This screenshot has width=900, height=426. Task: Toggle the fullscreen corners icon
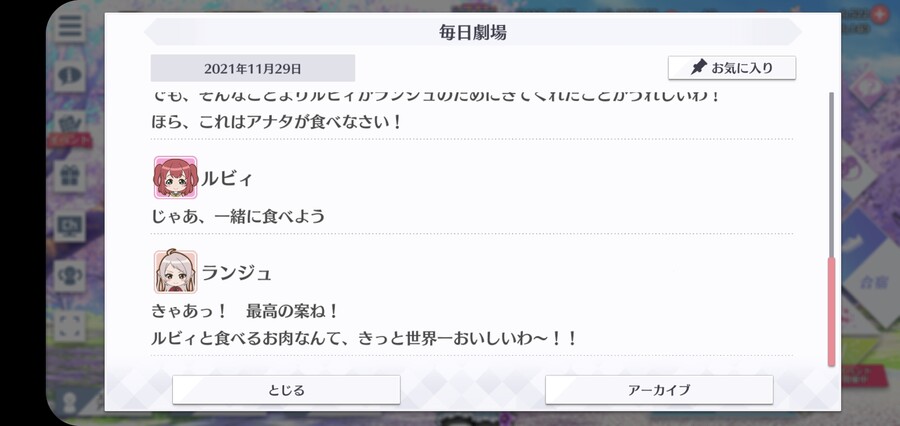click(x=69, y=326)
